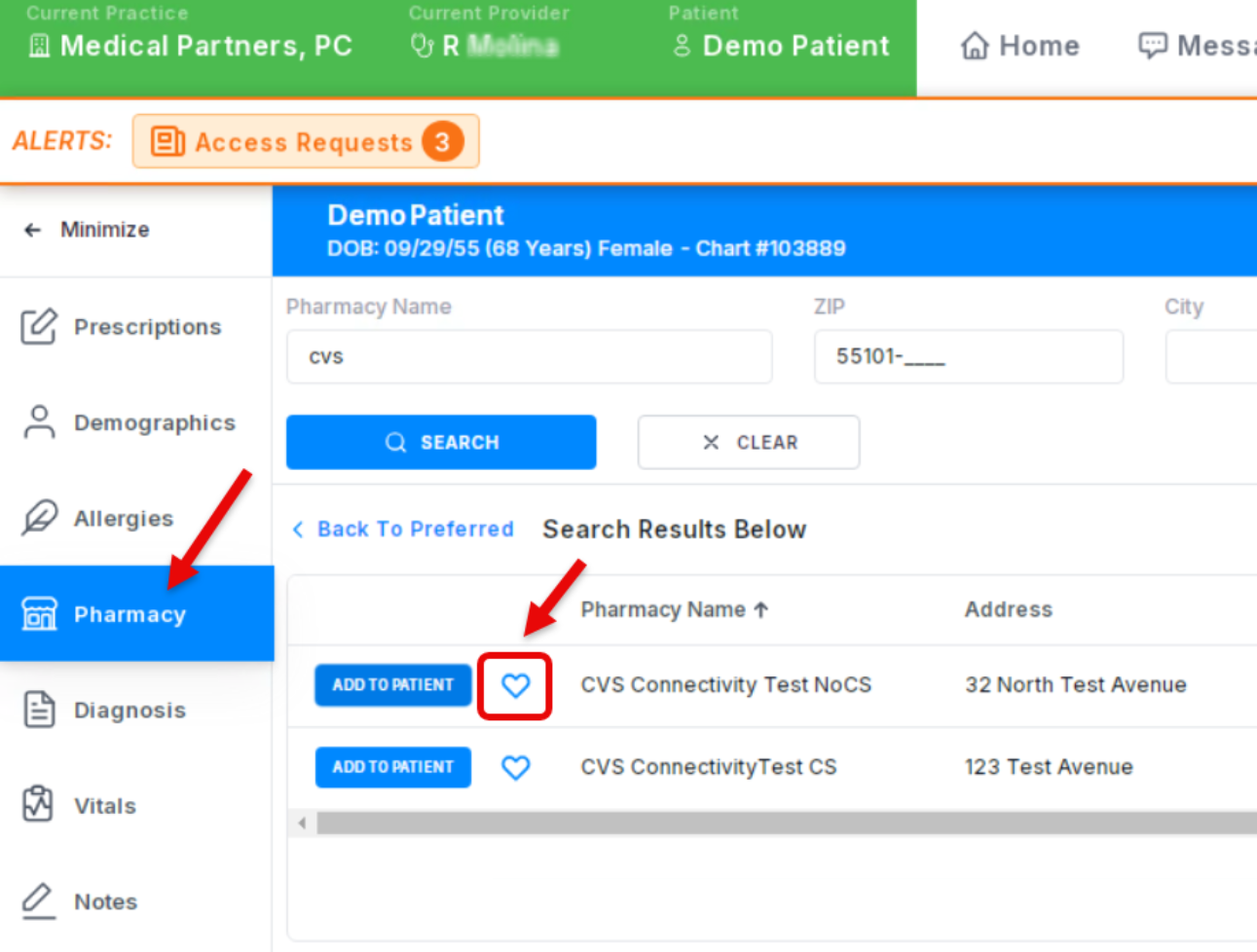Click the patient DOB and chart line
Image resolution: width=1257 pixels, height=952 pixels.
click(x=586, y=248)
